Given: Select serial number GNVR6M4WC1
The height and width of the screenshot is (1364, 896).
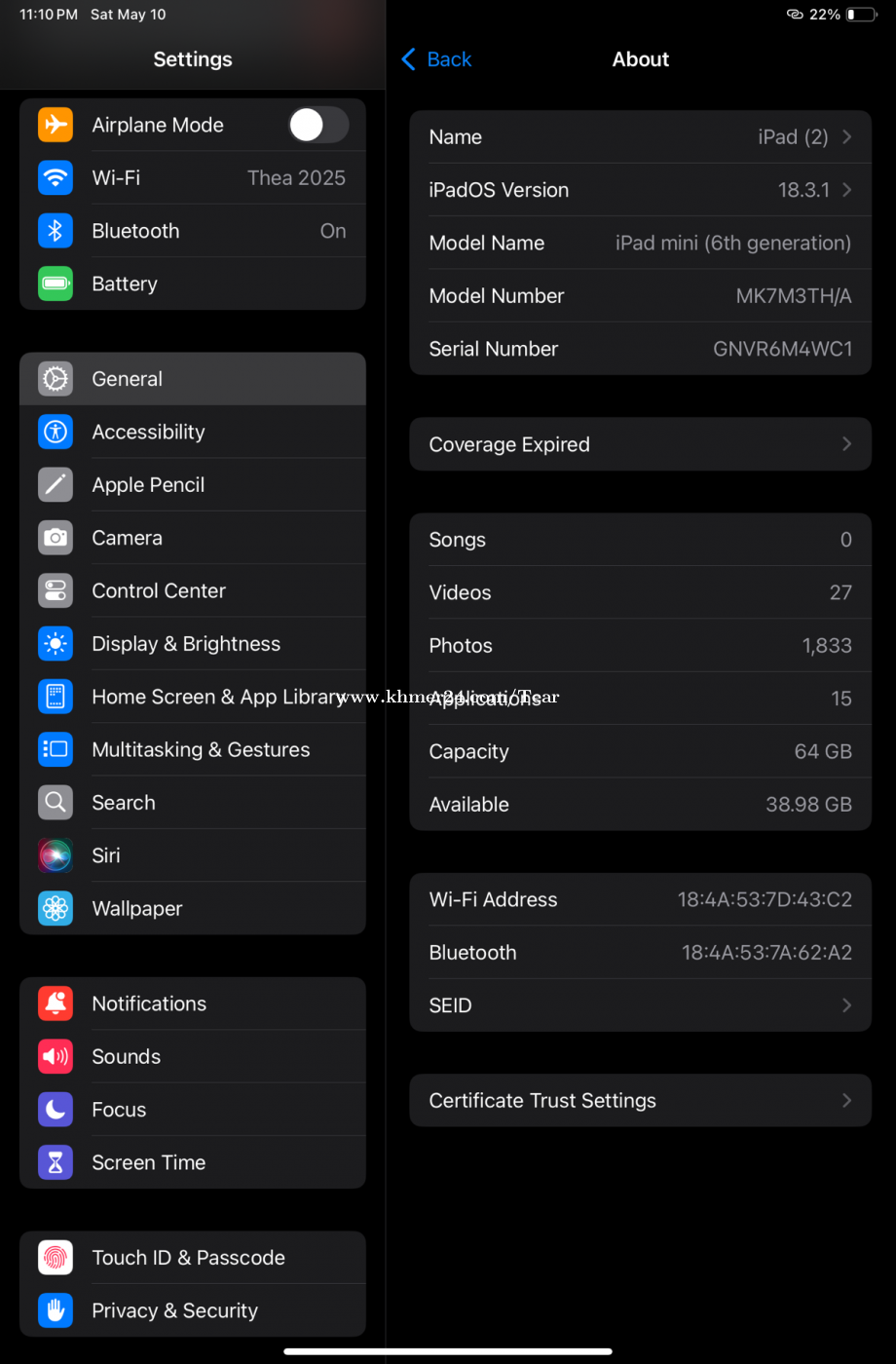Looking at the screenshot, I should click(x=783, y=349).
